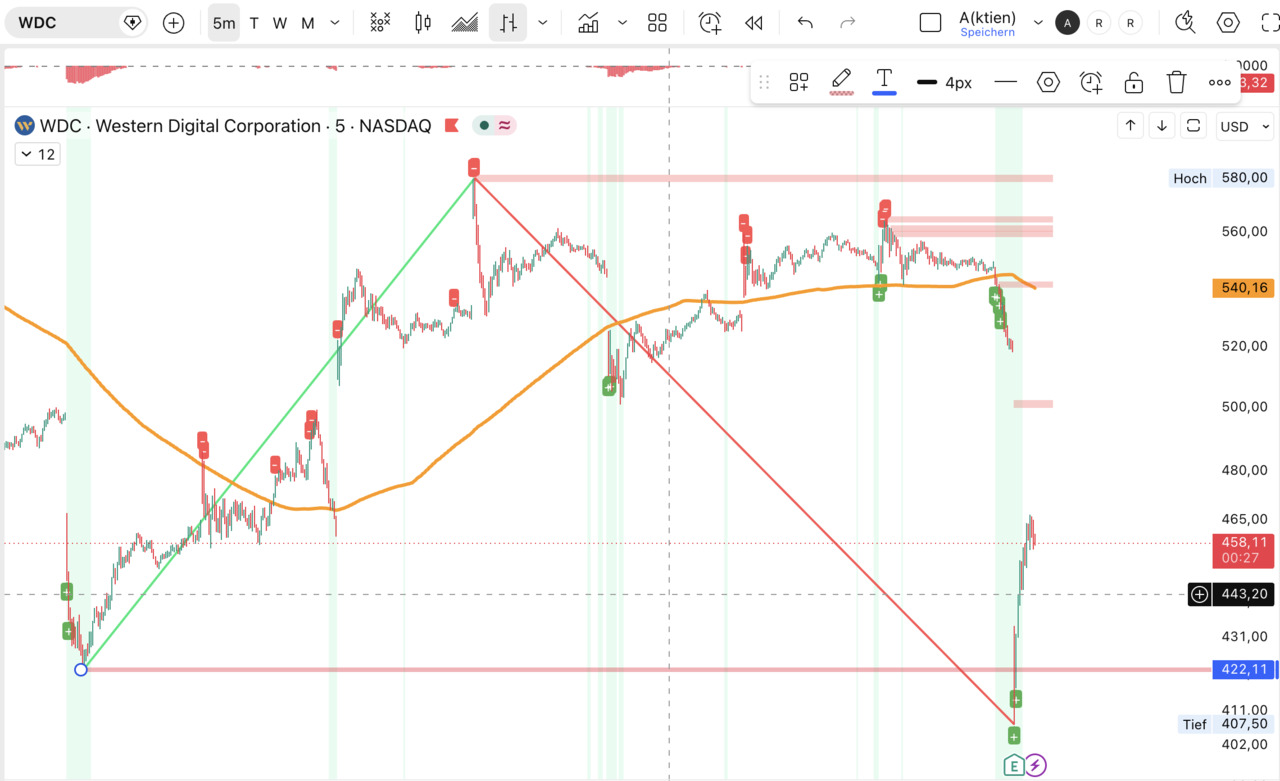This screenshot has height=781, width=1280.
Task: Open drawing settings hexagon in floating toolbar
Action: (x=1048, y=82)
